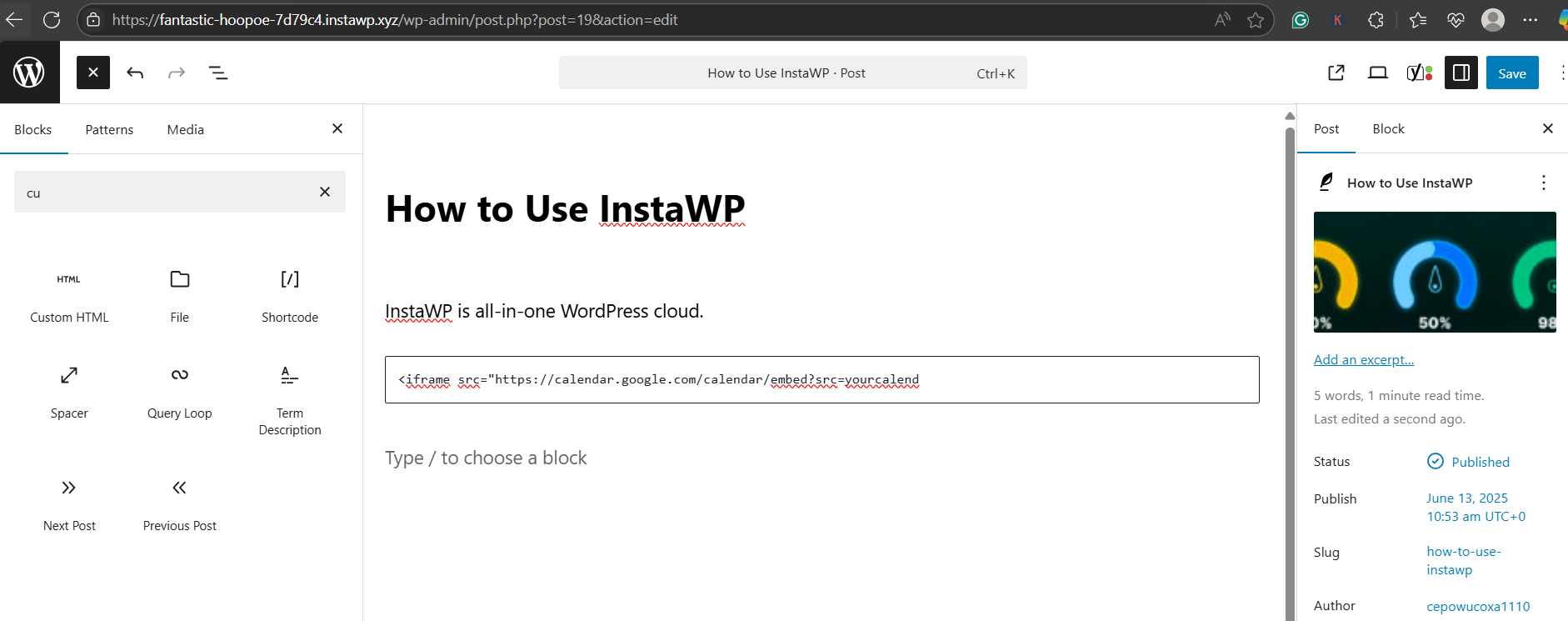Open device preview options

pyautogui.click(x=1377, y=73)
